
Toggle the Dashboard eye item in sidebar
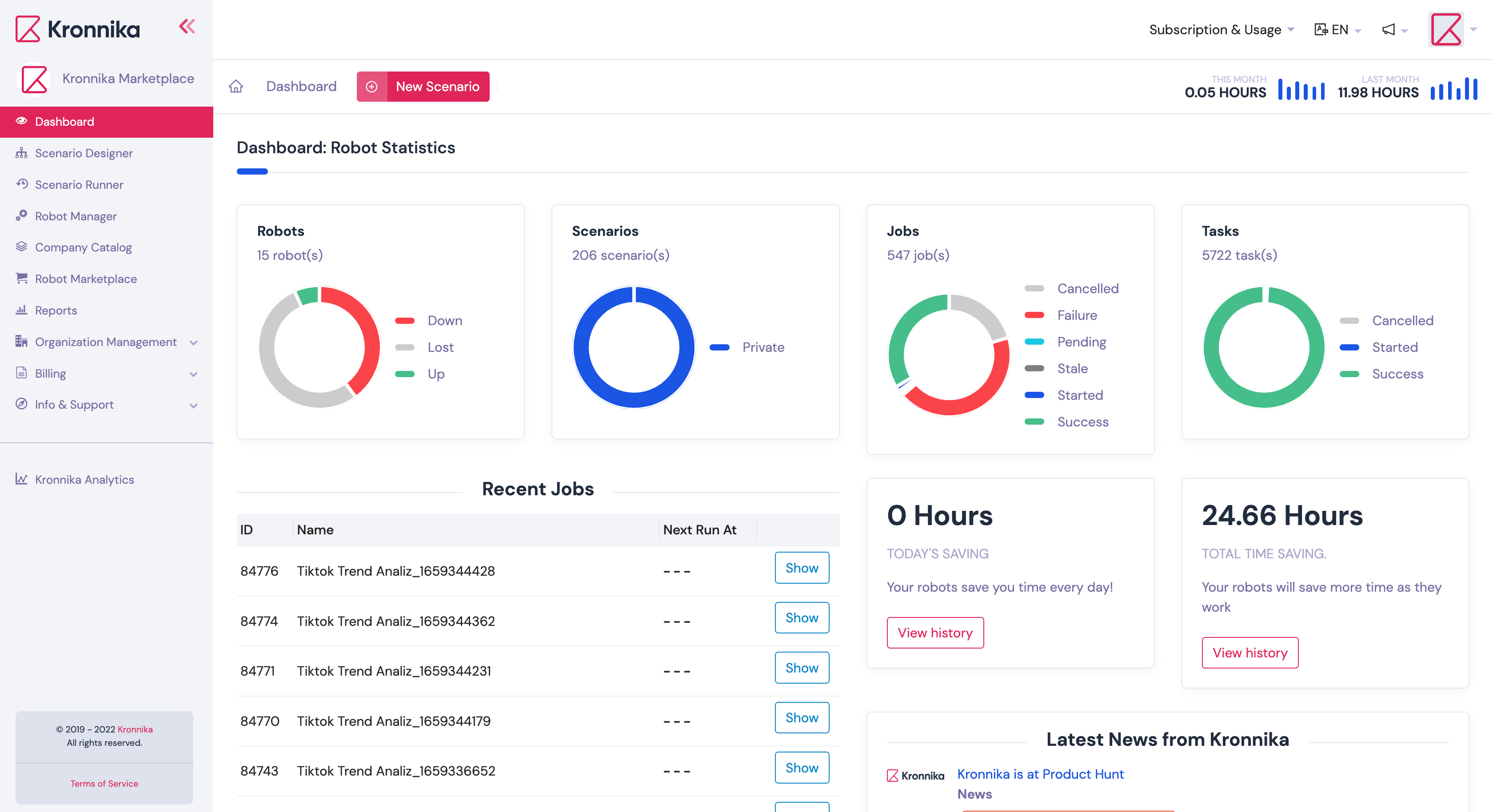(64, 122)
